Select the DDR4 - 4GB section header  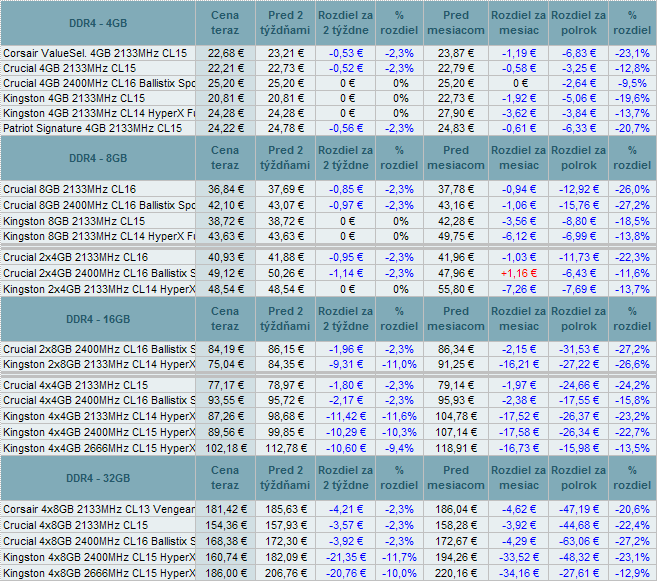[98, 23]
